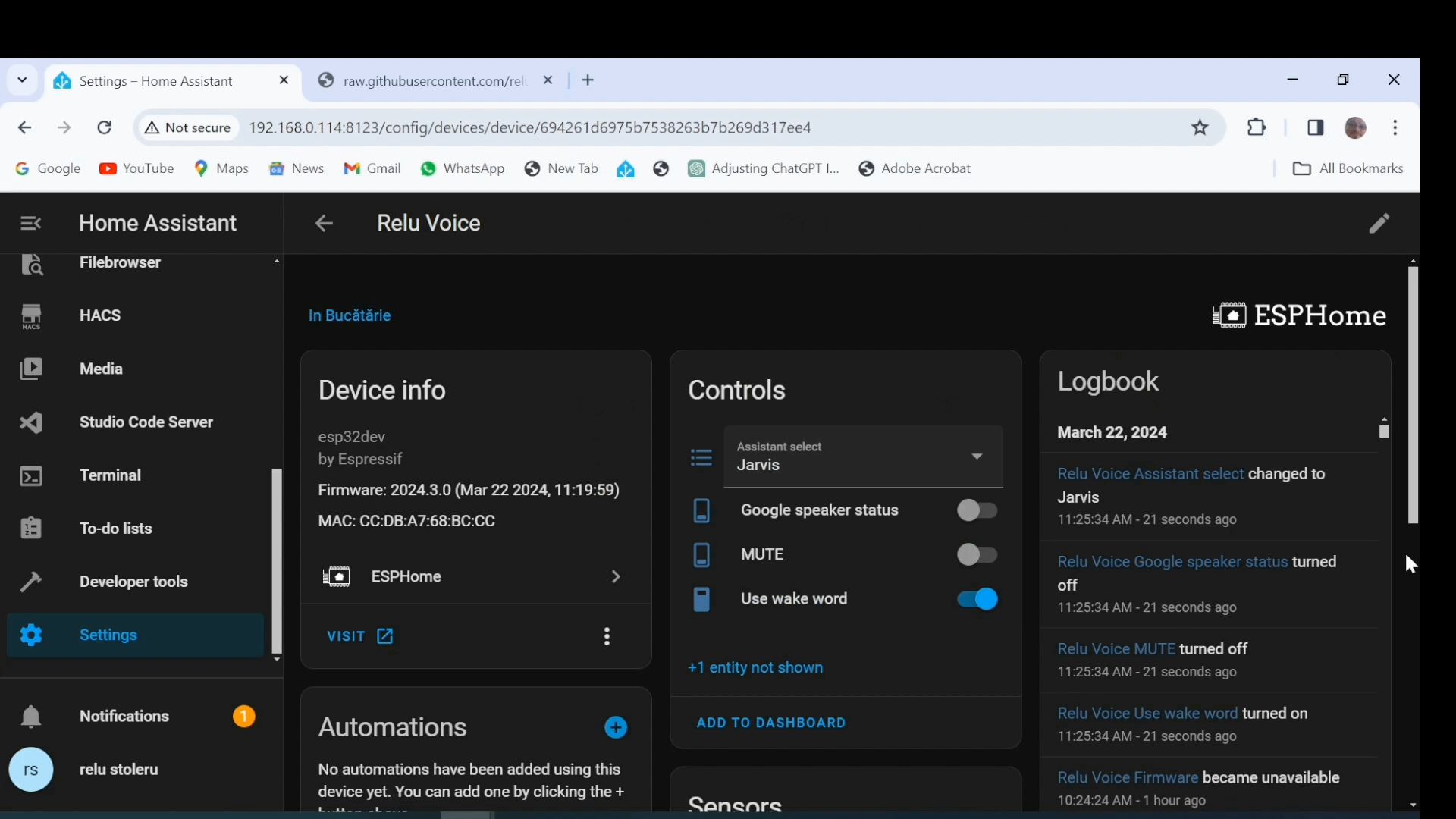Screen dimensions: 1456x819
Task: Open Relu Voice Assistant select logbook link
Action: click(1150, 474)
